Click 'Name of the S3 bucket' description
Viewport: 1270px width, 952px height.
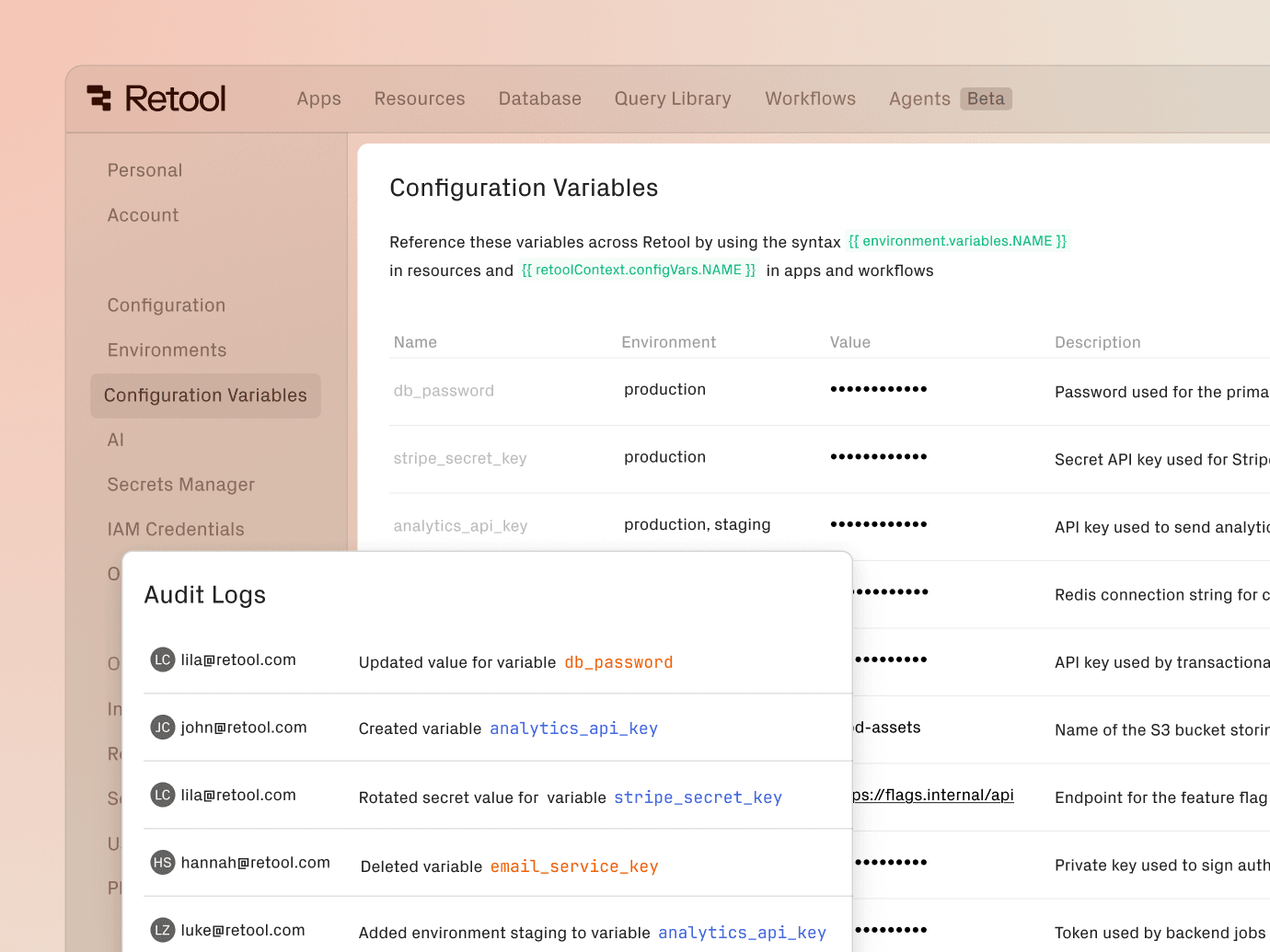(1161, 730)
